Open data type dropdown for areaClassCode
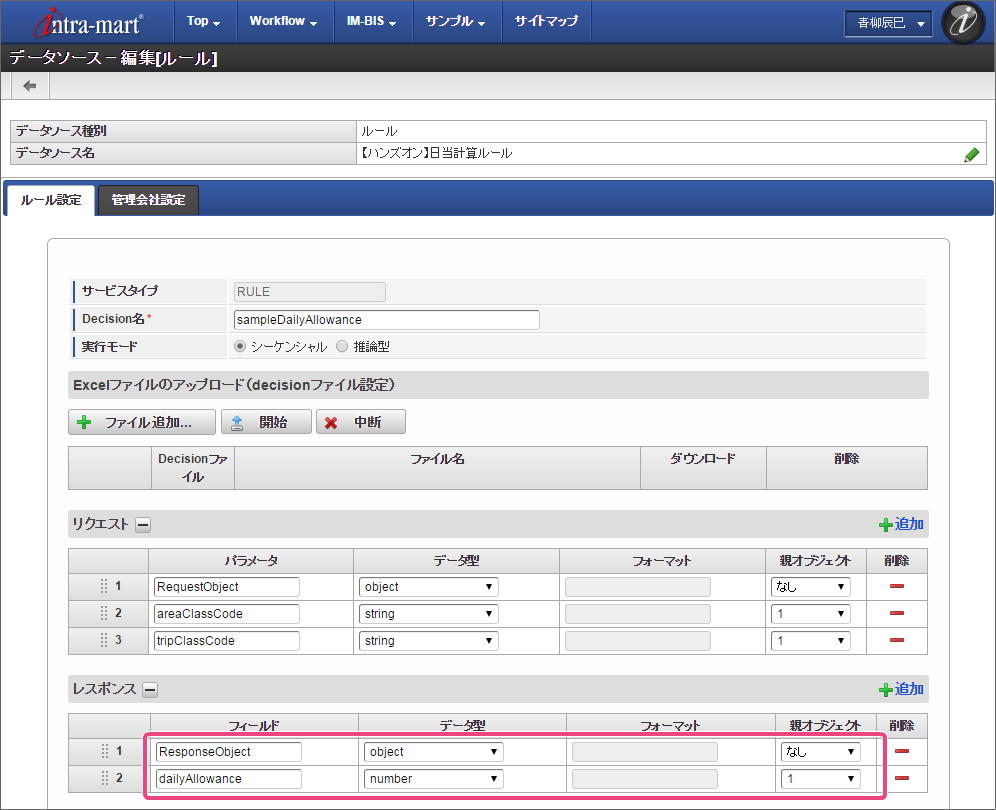This screenshot has height=810, width=996. pos(429,614)
